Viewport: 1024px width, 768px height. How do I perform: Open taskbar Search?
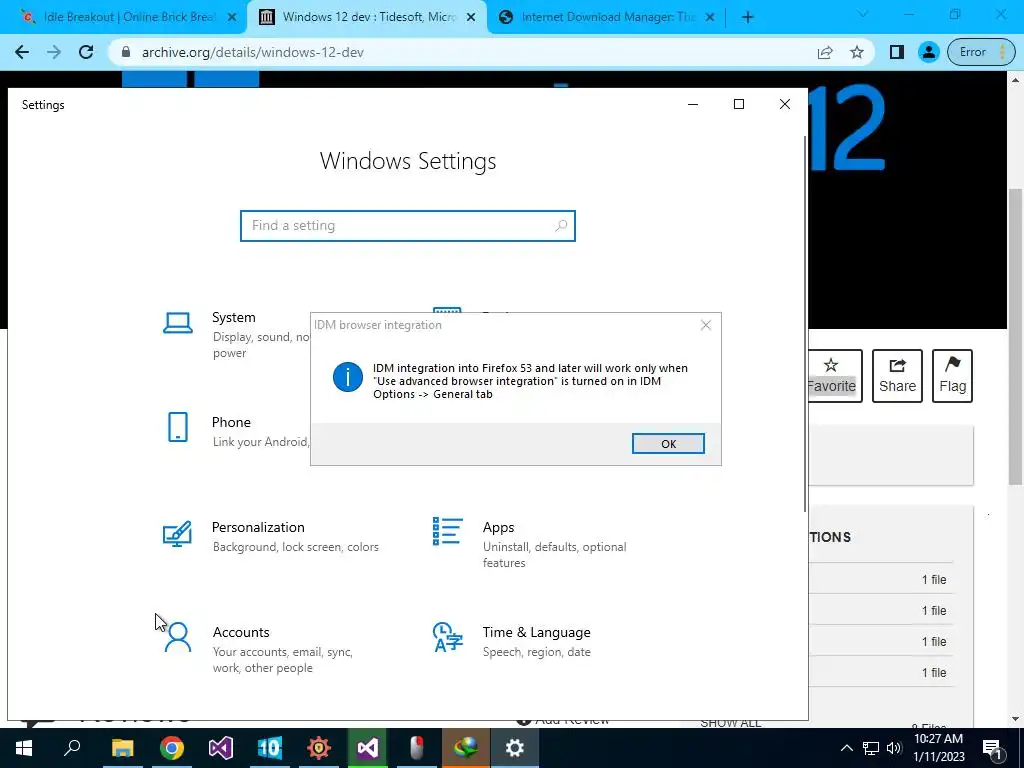click(x=72, y=748)
